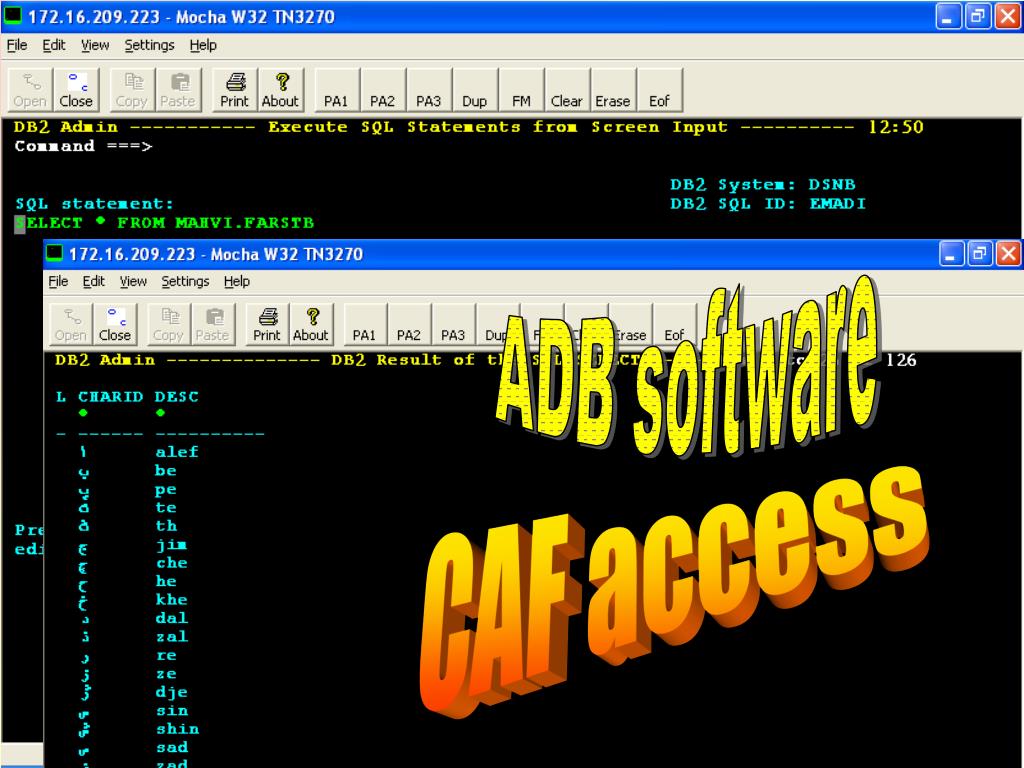Send PA1 key in the back window
Screen dimensions: 1024x768
click(x=336, y=89)
